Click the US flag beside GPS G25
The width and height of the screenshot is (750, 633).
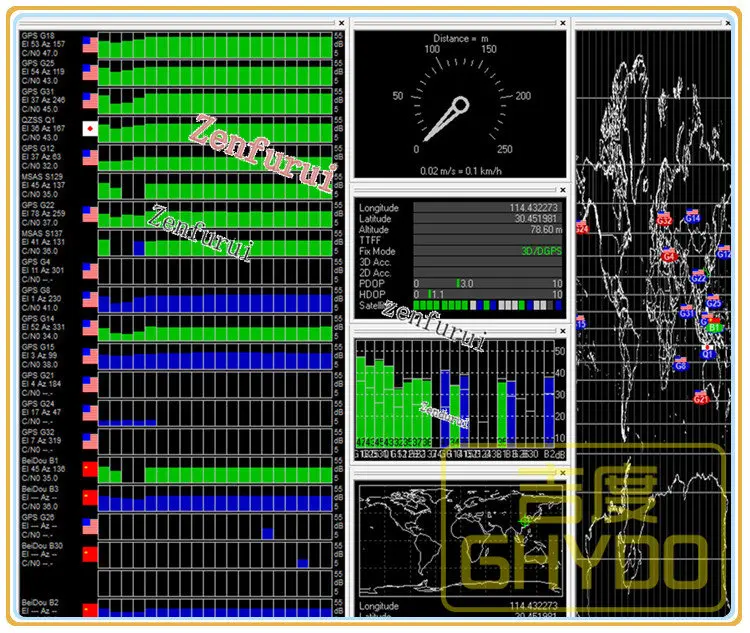tap(90, 72)
